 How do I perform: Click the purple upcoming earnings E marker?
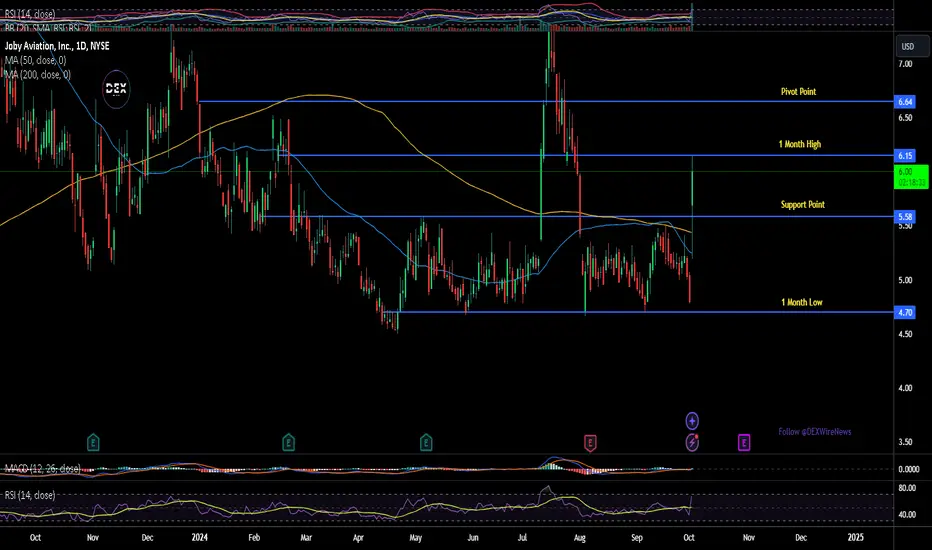(x=744, y=442)
